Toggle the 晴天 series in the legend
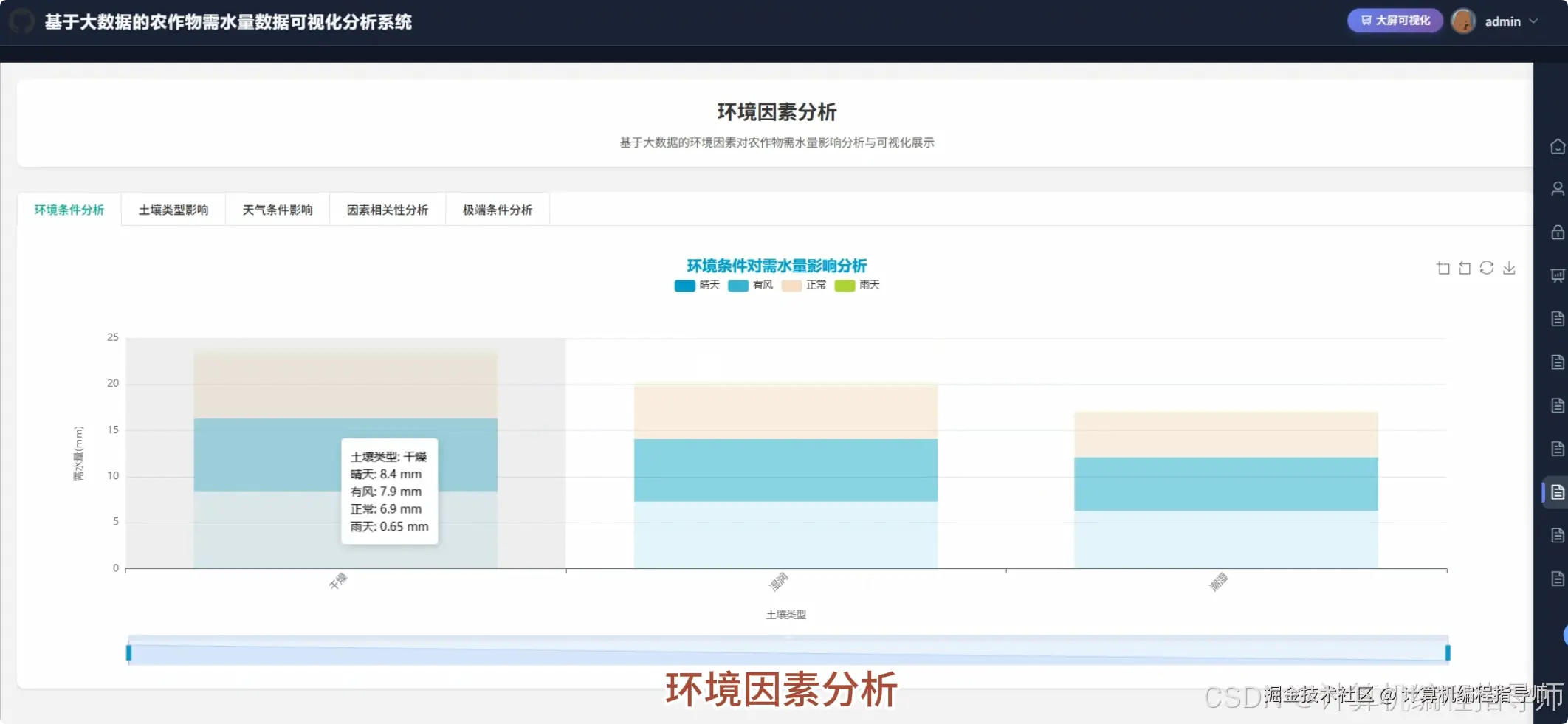1568x724 pixels. click(698, 285)
